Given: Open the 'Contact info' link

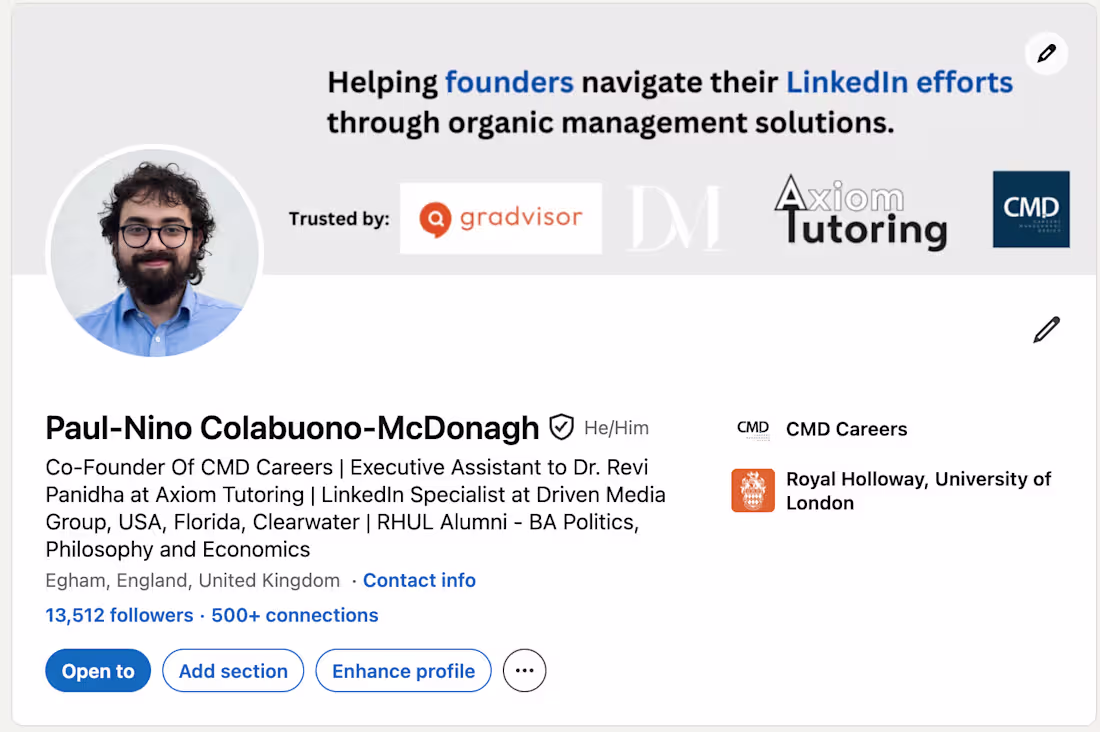Looking at the screenshot, I should coord(419,580).
